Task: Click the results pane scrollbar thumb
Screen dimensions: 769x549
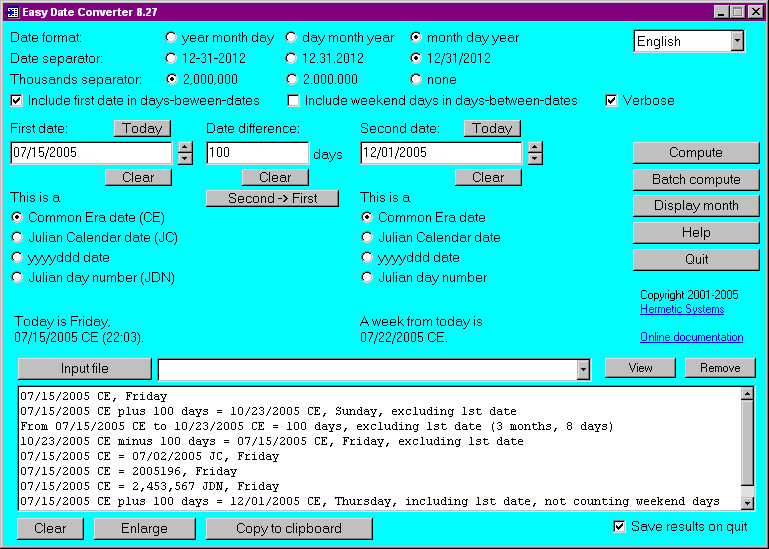Action: coord(747,443)
